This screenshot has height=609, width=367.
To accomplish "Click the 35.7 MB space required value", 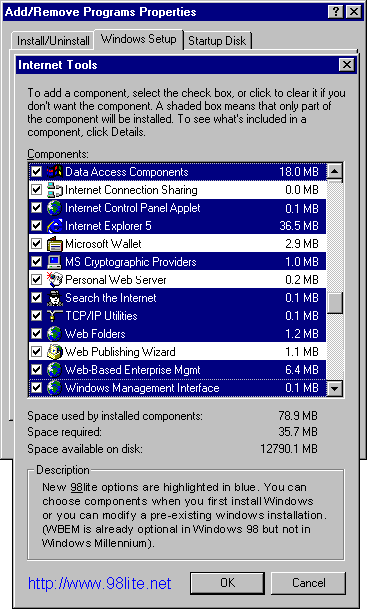I will click(298, 432).
